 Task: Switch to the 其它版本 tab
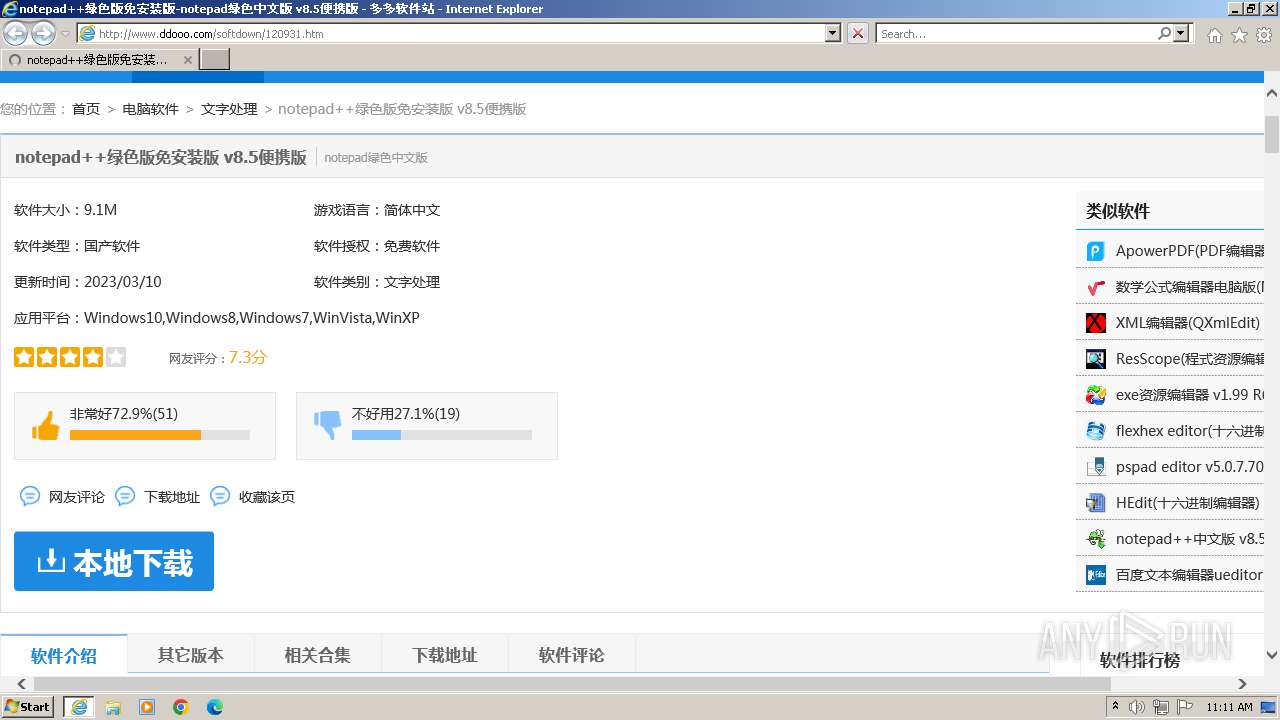point(191,655)
